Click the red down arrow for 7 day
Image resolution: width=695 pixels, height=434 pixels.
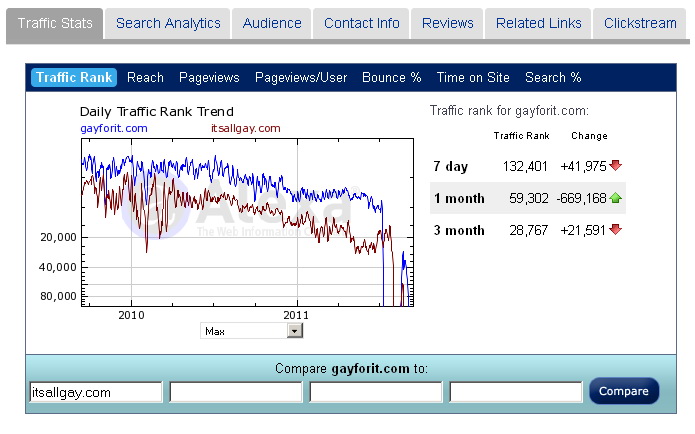[x=616, y=165]
